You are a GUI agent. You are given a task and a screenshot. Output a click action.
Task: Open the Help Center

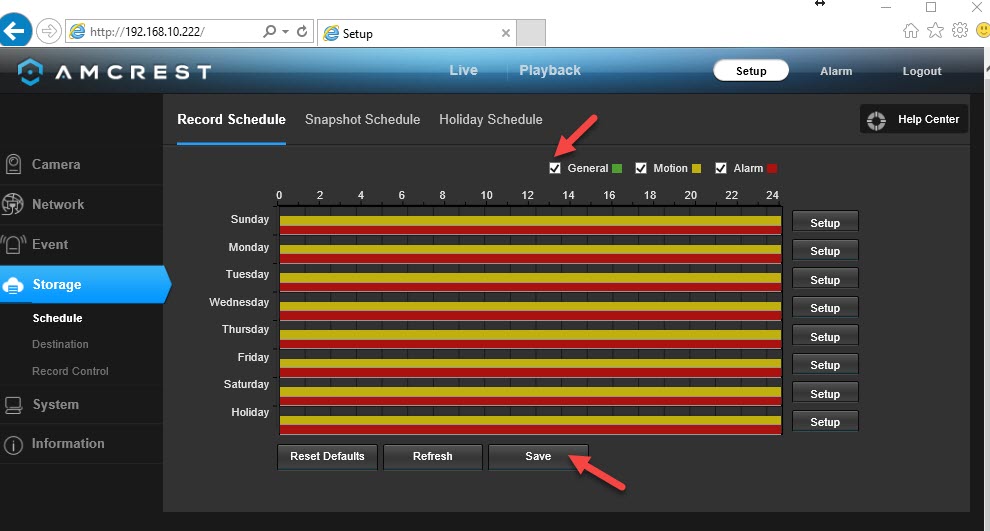coord(914,119)
